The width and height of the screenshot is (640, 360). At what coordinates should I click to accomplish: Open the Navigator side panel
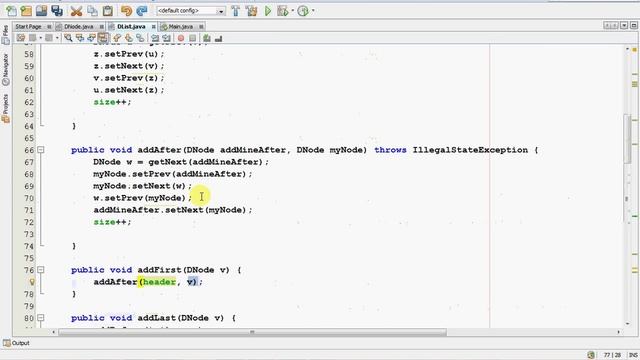[x=5, y=69]
